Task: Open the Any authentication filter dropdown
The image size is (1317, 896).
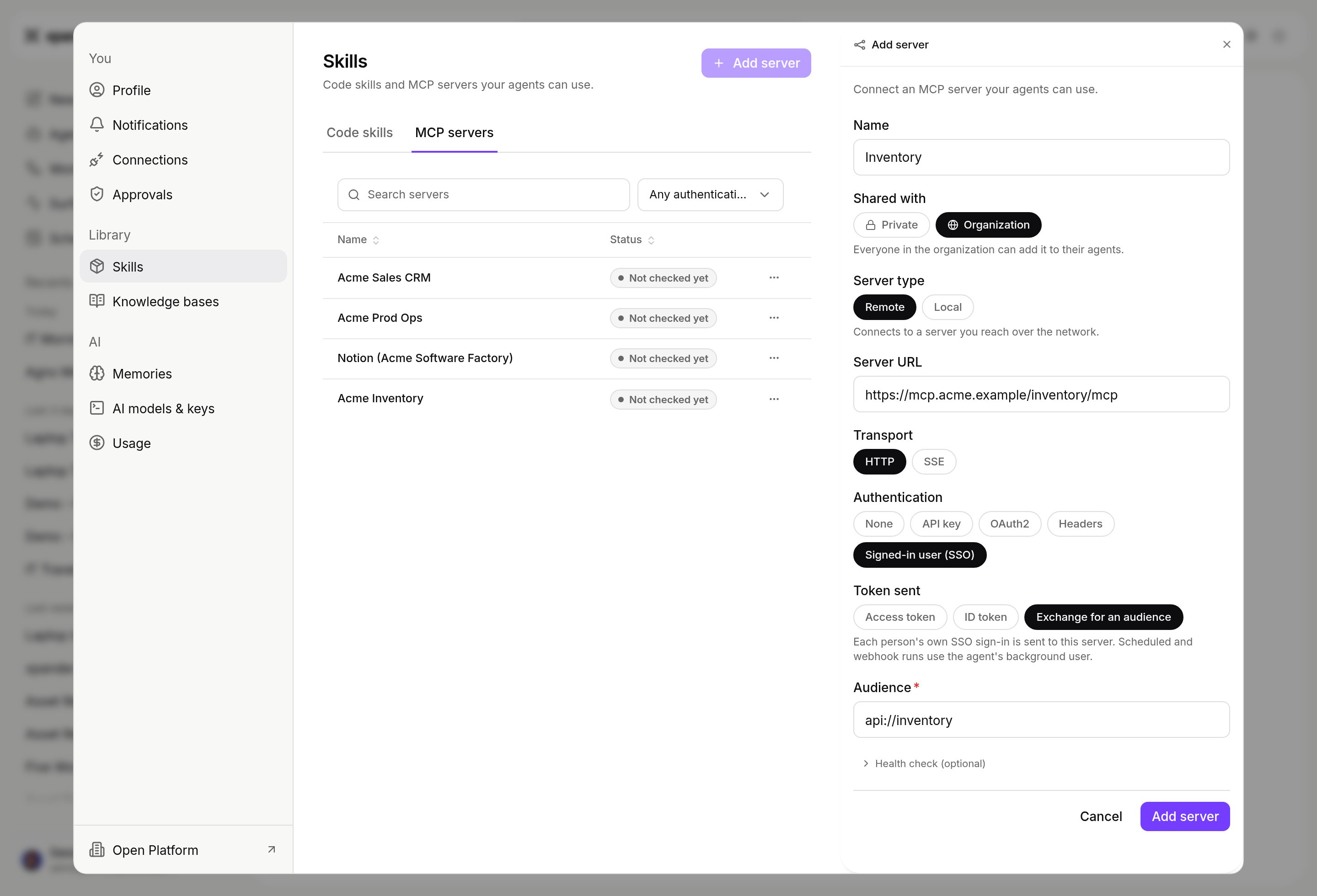Action: pos(710,195)
